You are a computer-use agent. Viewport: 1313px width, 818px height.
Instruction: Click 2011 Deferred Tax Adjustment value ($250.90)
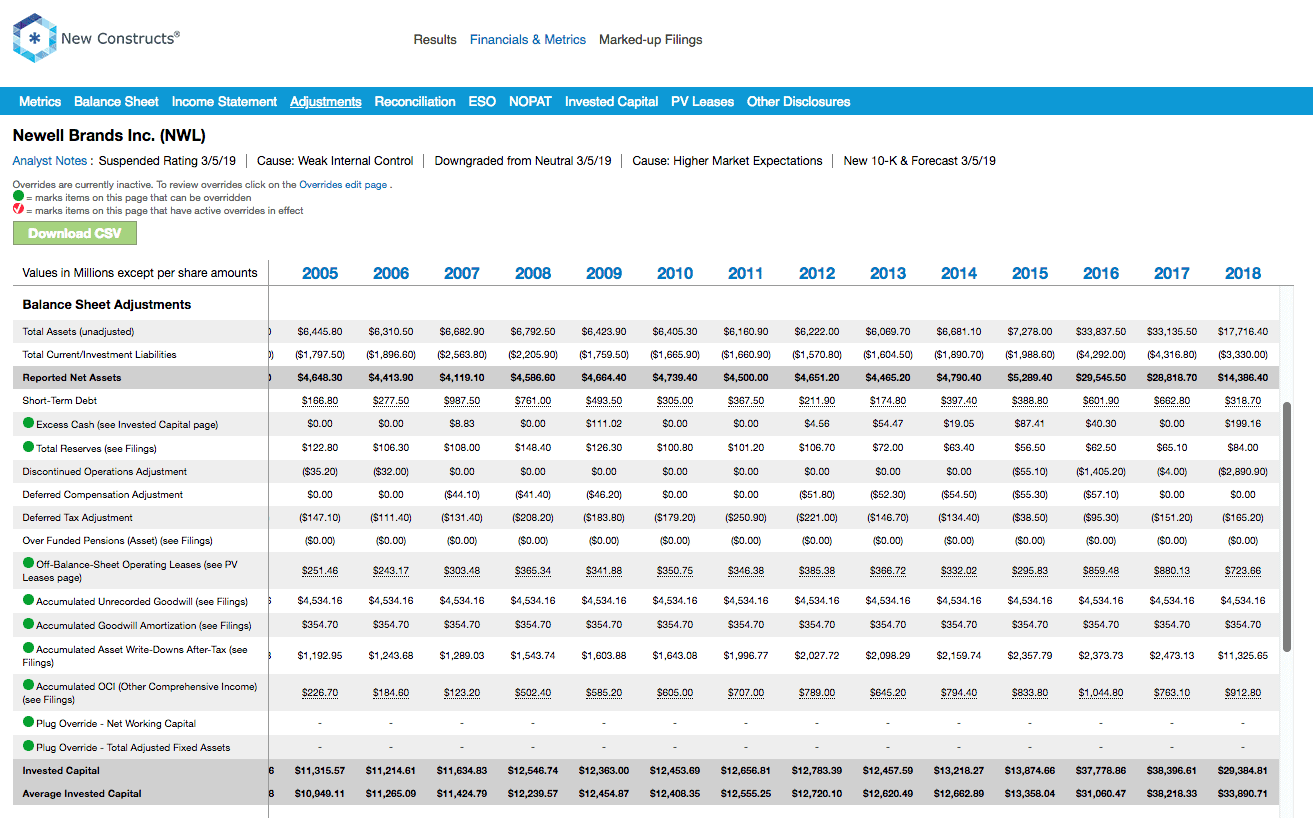click(746, 518)
